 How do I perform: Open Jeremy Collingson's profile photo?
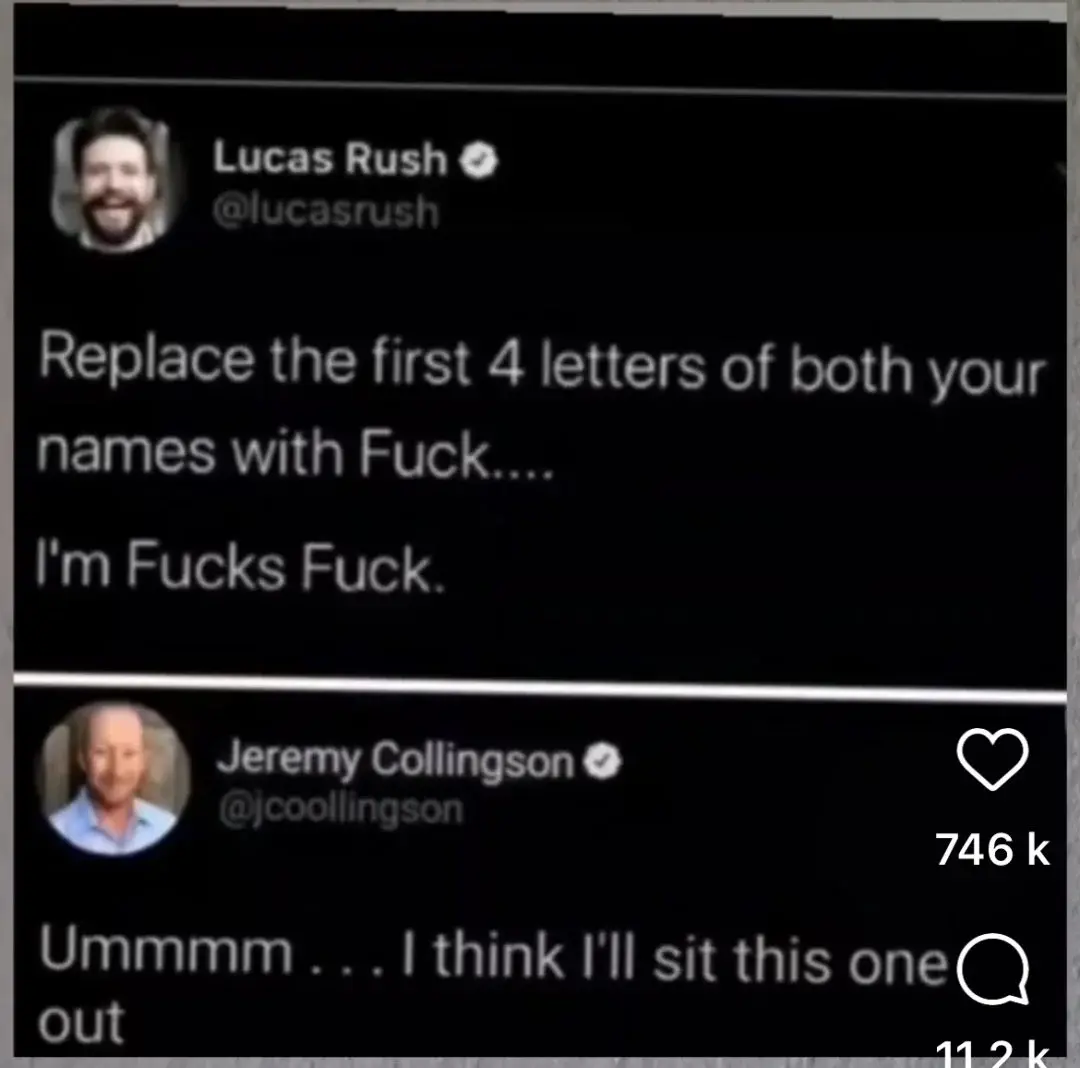click(114, 779)
